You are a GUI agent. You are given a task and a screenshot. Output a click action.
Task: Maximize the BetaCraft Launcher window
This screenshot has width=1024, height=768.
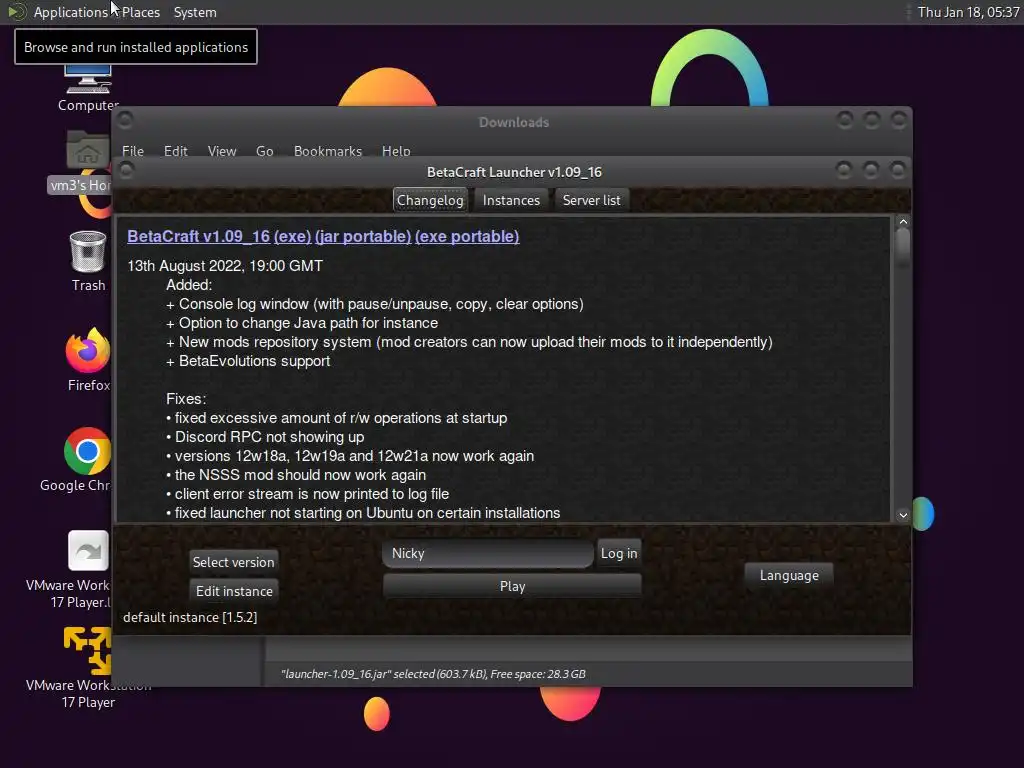871,170
